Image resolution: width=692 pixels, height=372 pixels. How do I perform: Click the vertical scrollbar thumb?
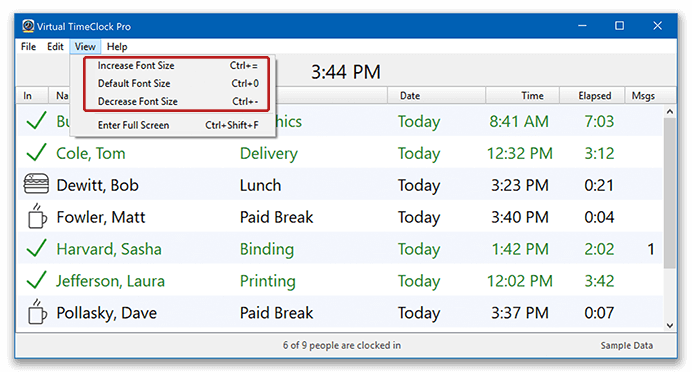[670, 193]
